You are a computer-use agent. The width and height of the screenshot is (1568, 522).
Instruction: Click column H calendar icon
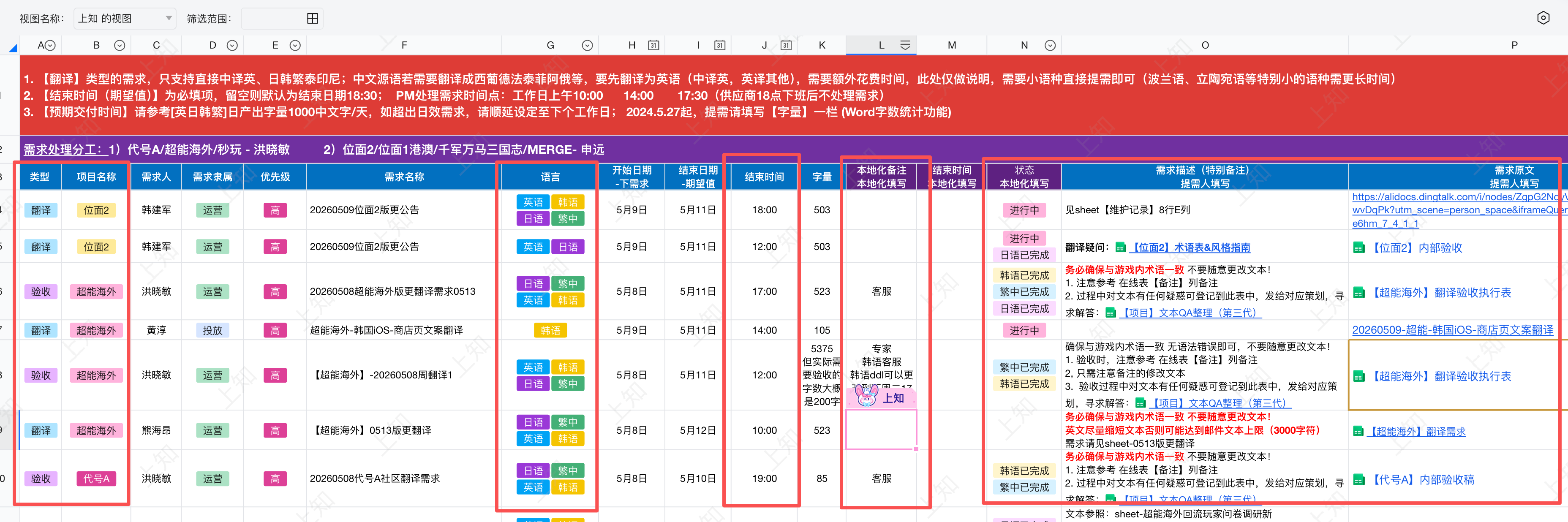pyautogui.click(x=653, y=45)
